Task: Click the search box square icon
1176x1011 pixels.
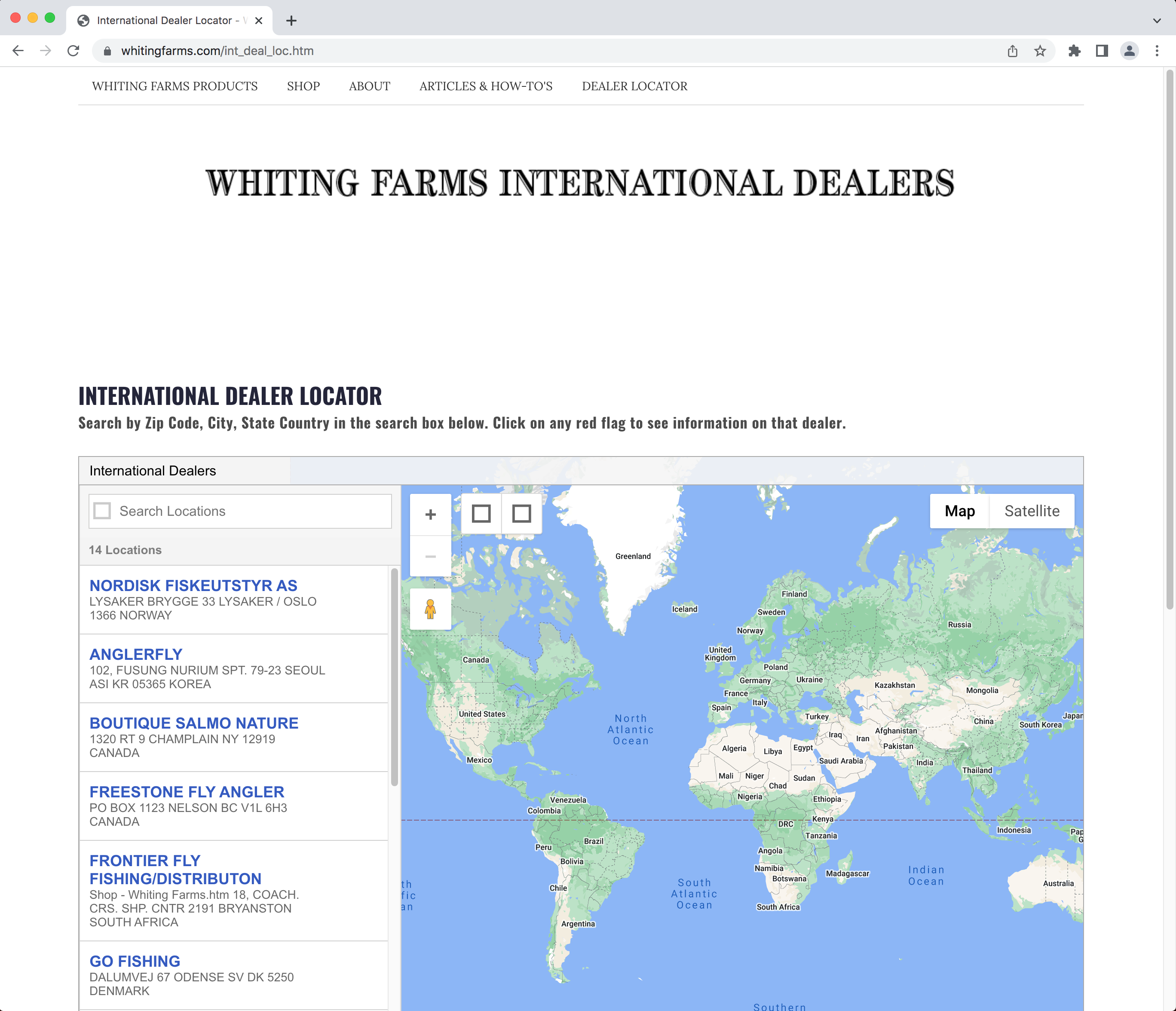Action: (102, 511)
